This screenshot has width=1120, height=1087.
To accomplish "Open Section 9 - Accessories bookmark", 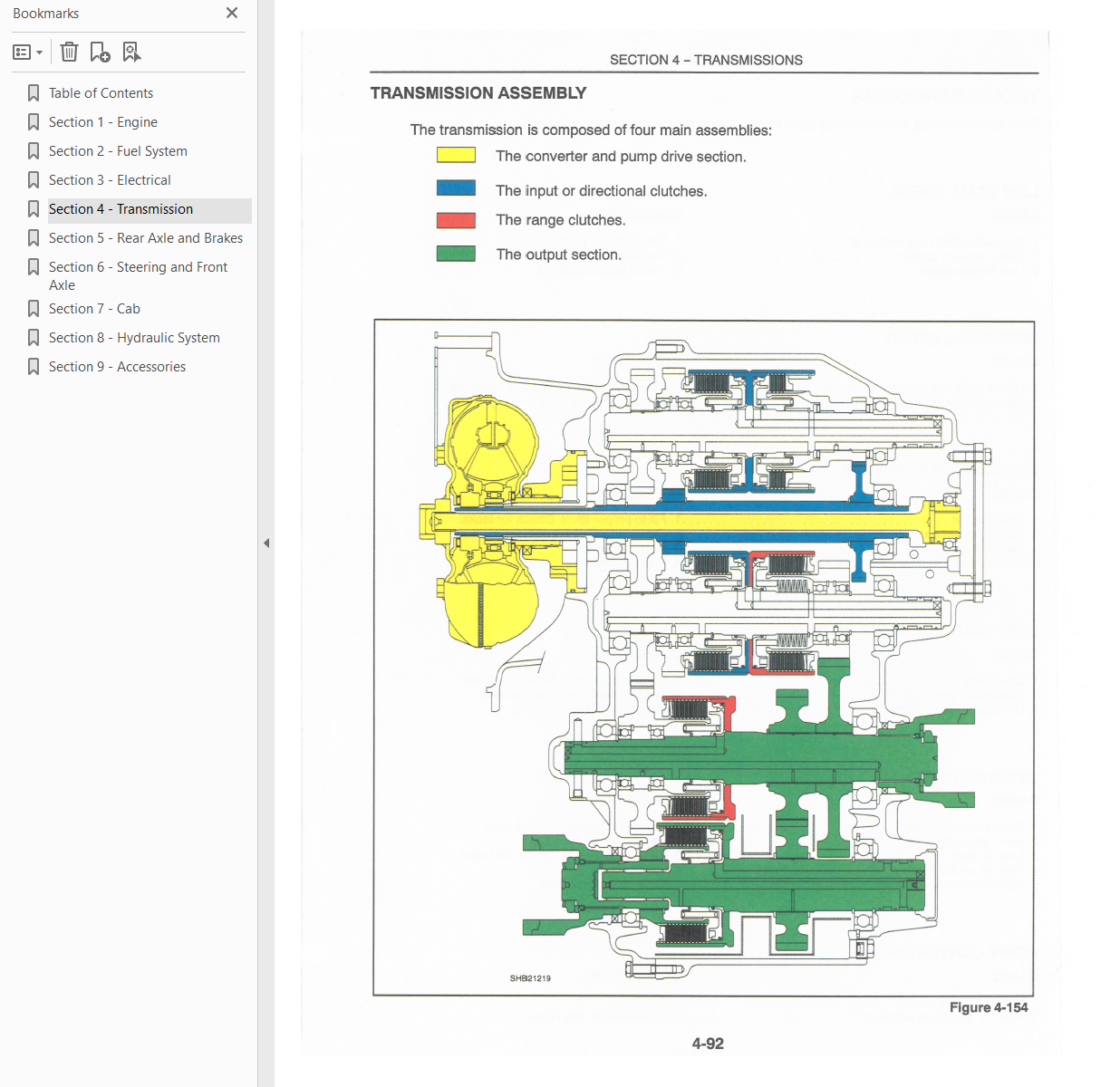I will (117, 367).
